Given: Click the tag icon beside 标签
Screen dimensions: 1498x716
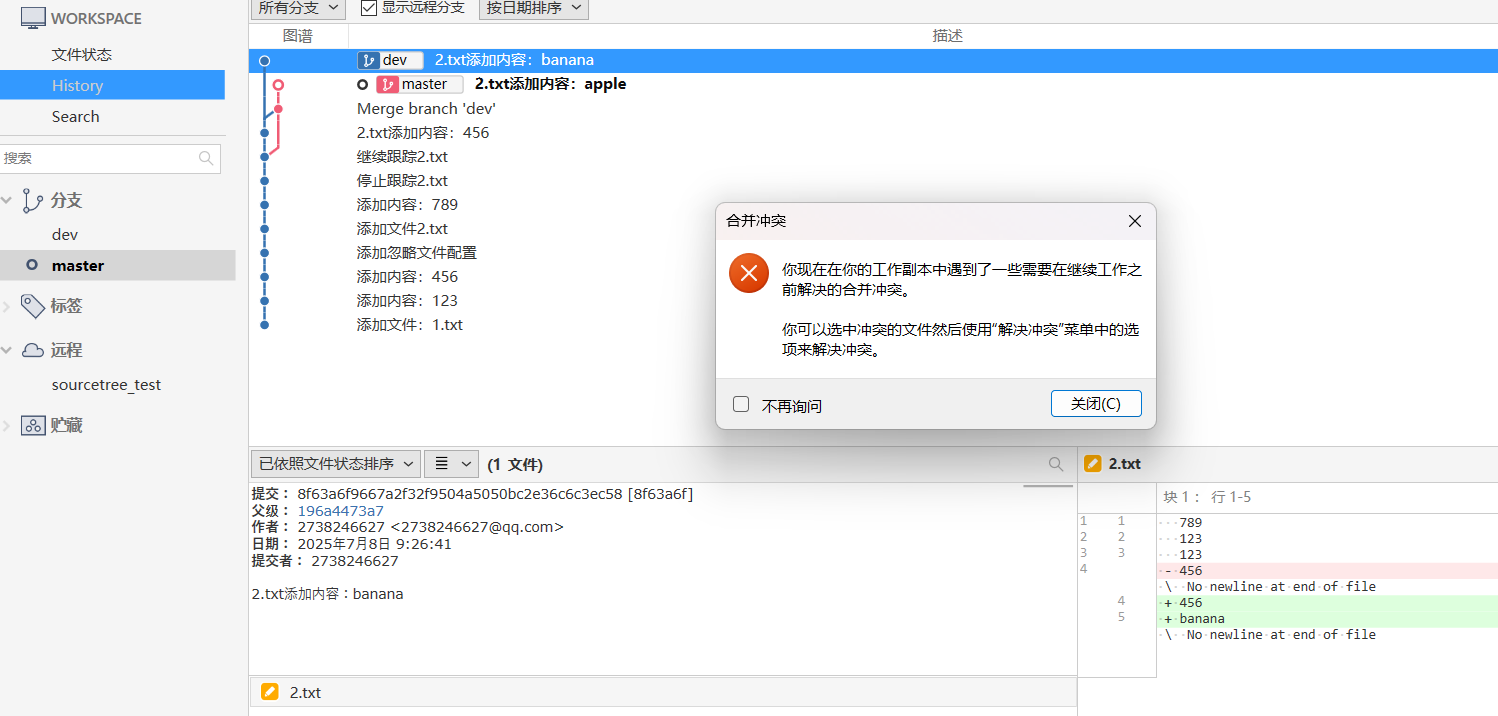Looking at the screenshot, I should click(33, 305).
